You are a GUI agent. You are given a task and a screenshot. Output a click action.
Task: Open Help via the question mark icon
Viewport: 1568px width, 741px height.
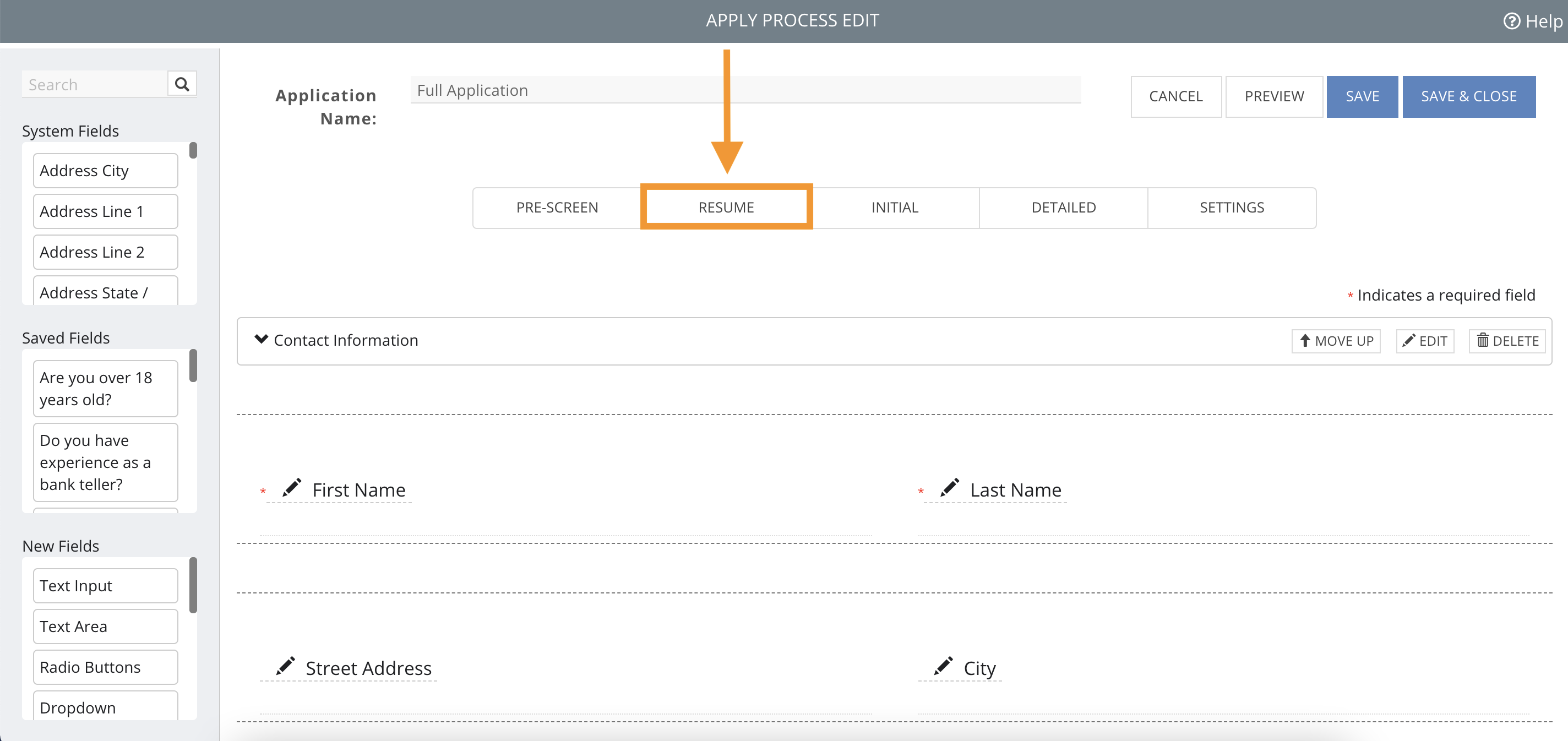pyautogui.click(x=1512, y=21)
